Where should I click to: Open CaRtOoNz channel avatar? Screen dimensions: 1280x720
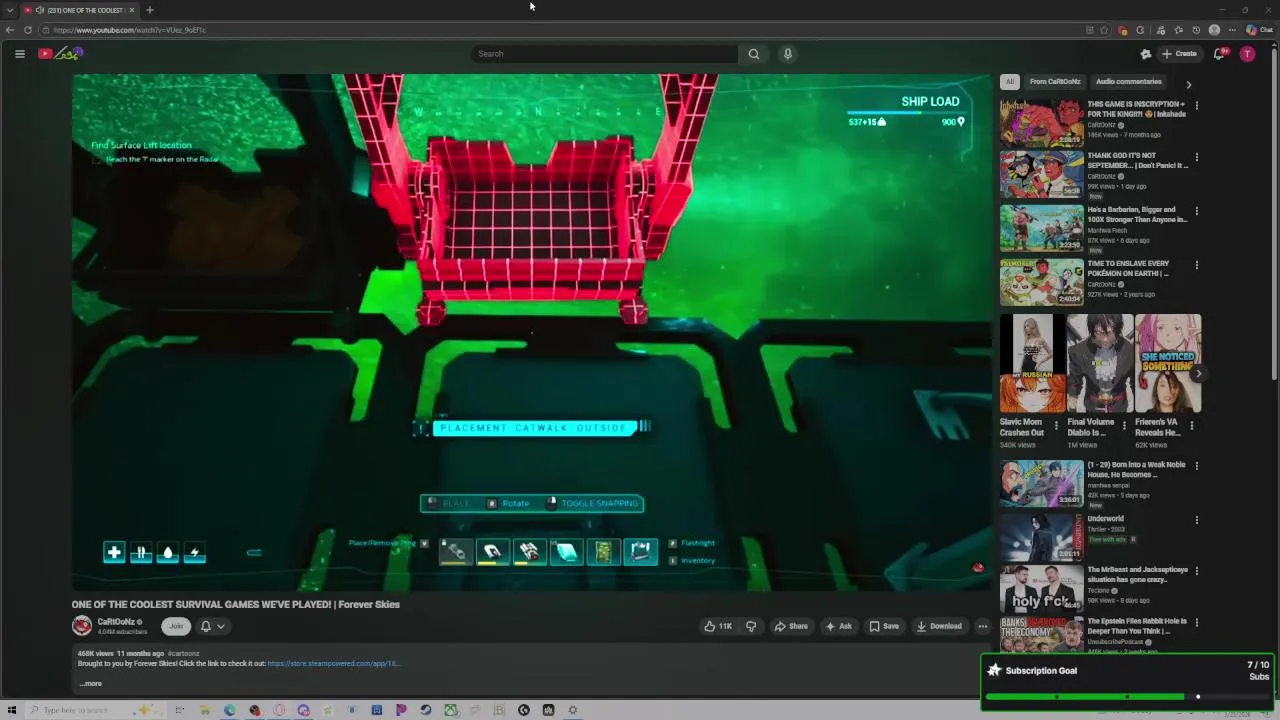82,626
